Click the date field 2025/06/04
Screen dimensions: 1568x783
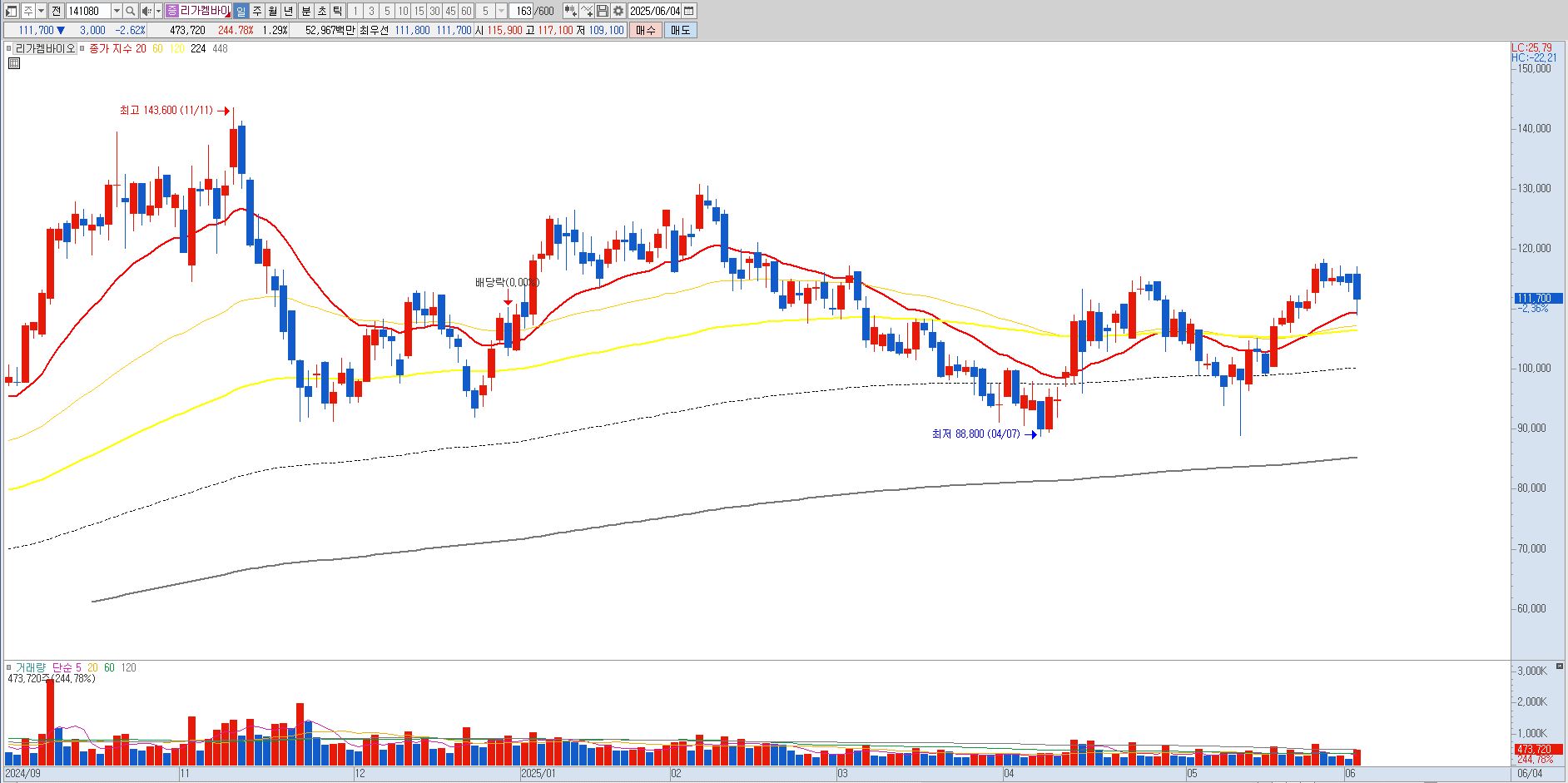tap(655, 11)
